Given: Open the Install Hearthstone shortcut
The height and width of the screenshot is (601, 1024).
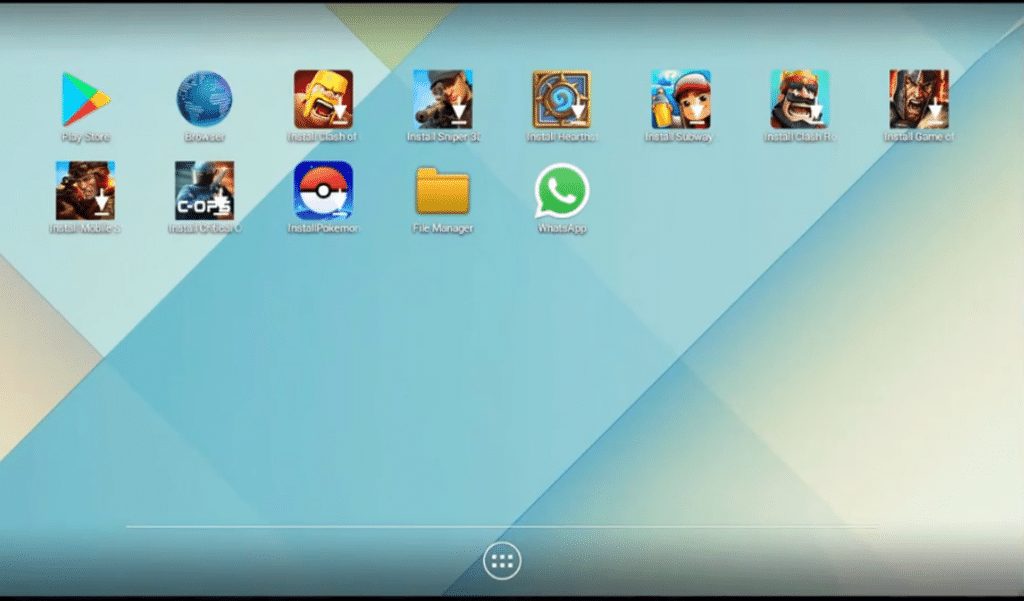Looking at the screenshot, I should 562,99.
